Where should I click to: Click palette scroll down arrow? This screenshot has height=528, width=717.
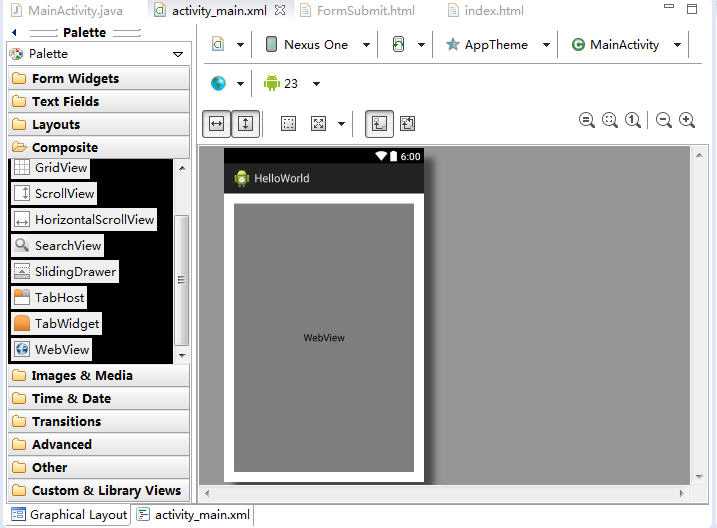tap(182, 355)
